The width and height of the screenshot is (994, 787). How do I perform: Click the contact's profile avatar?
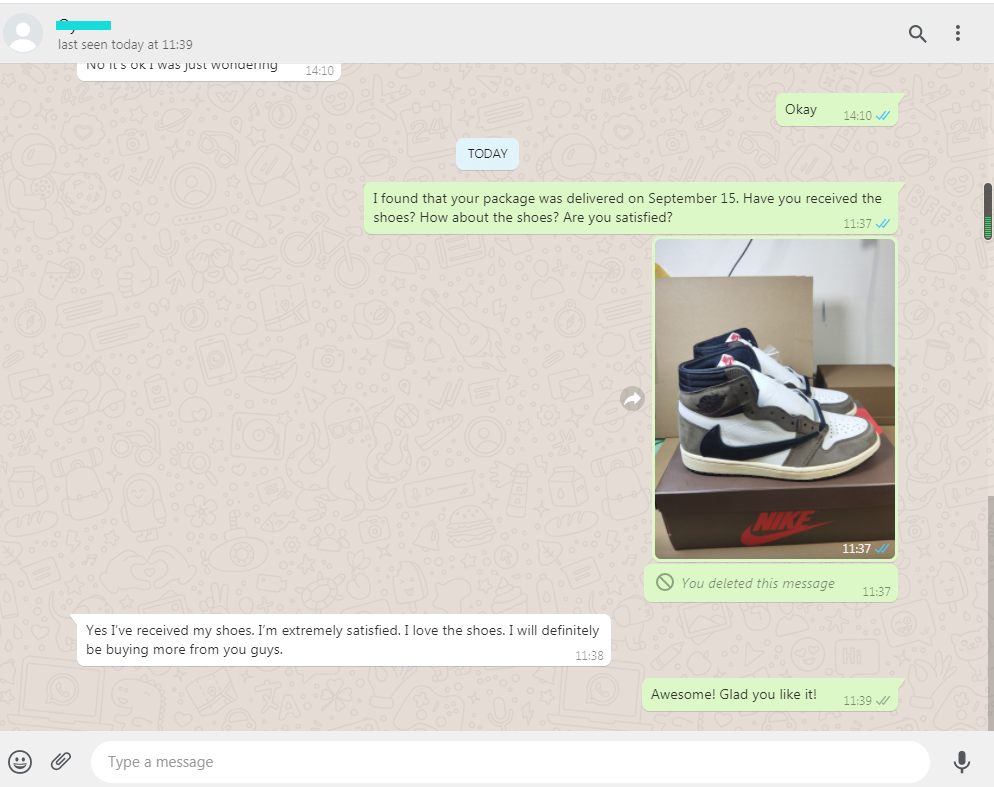23,34
